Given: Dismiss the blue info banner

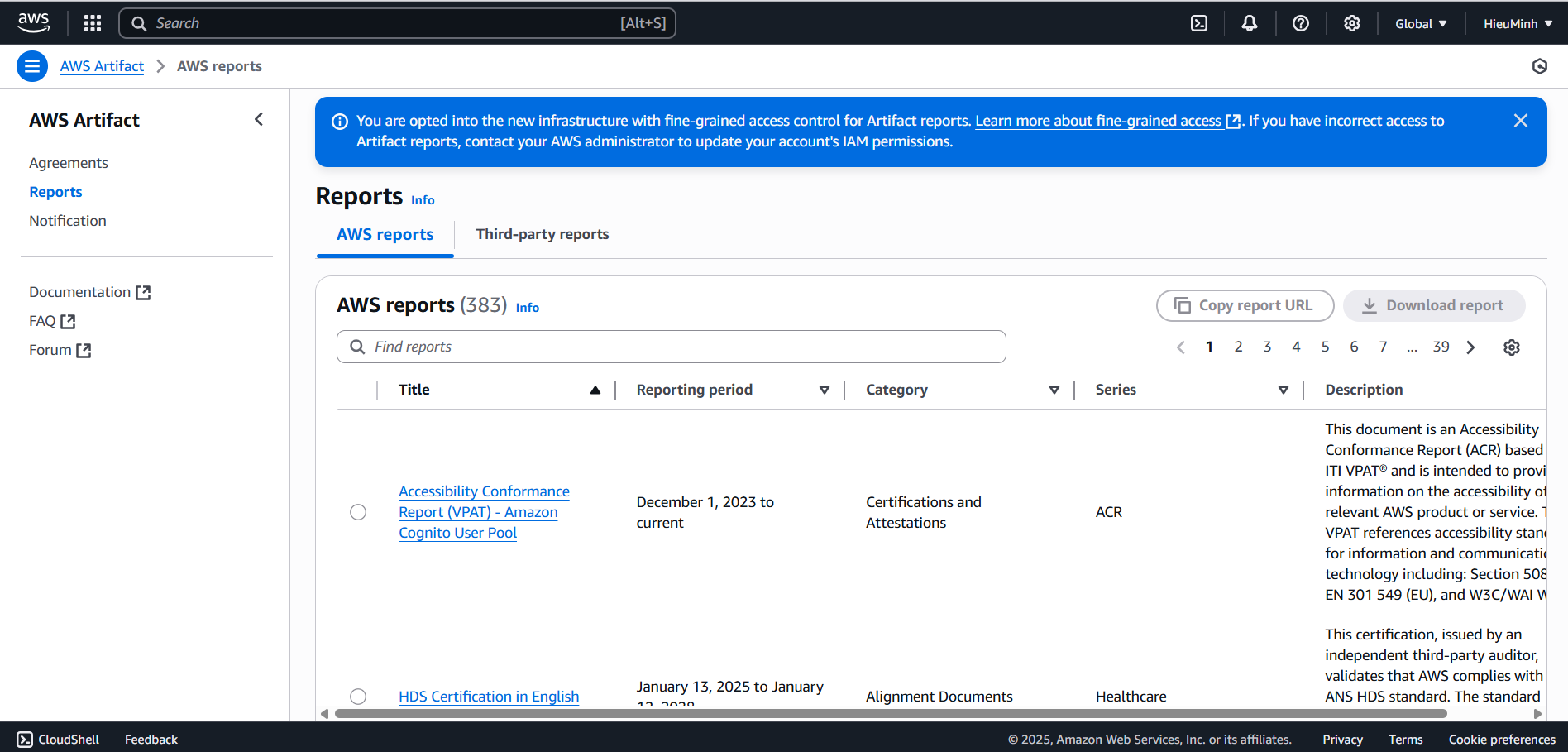Looking at the screenshot, I should (1520, 121).
